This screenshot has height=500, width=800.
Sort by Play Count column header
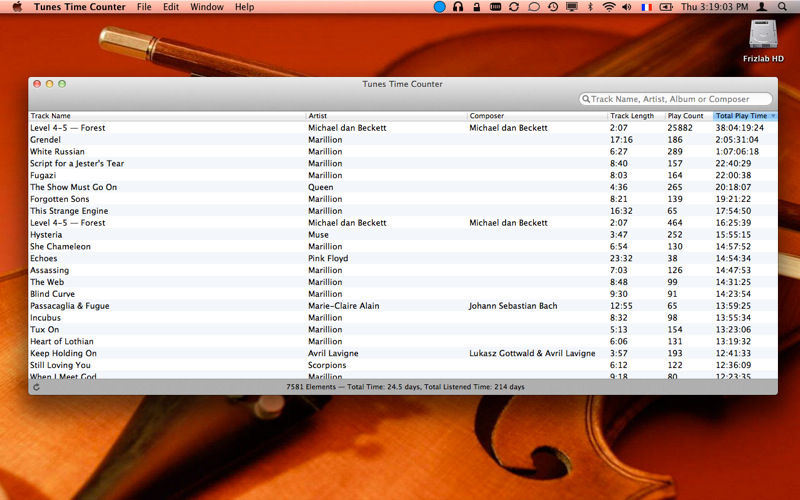click(x=689, y=116)
